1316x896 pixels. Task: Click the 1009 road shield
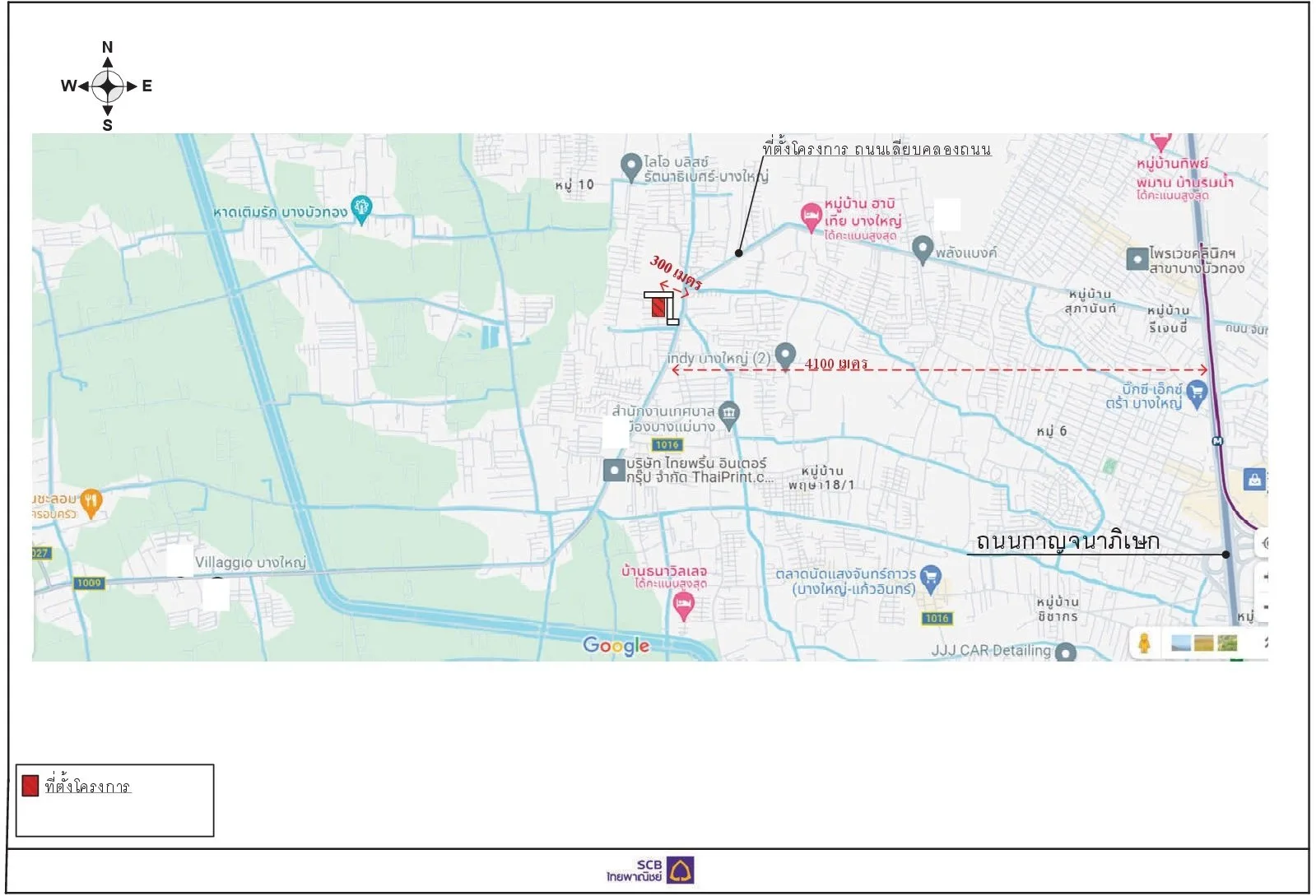point(89,583)
